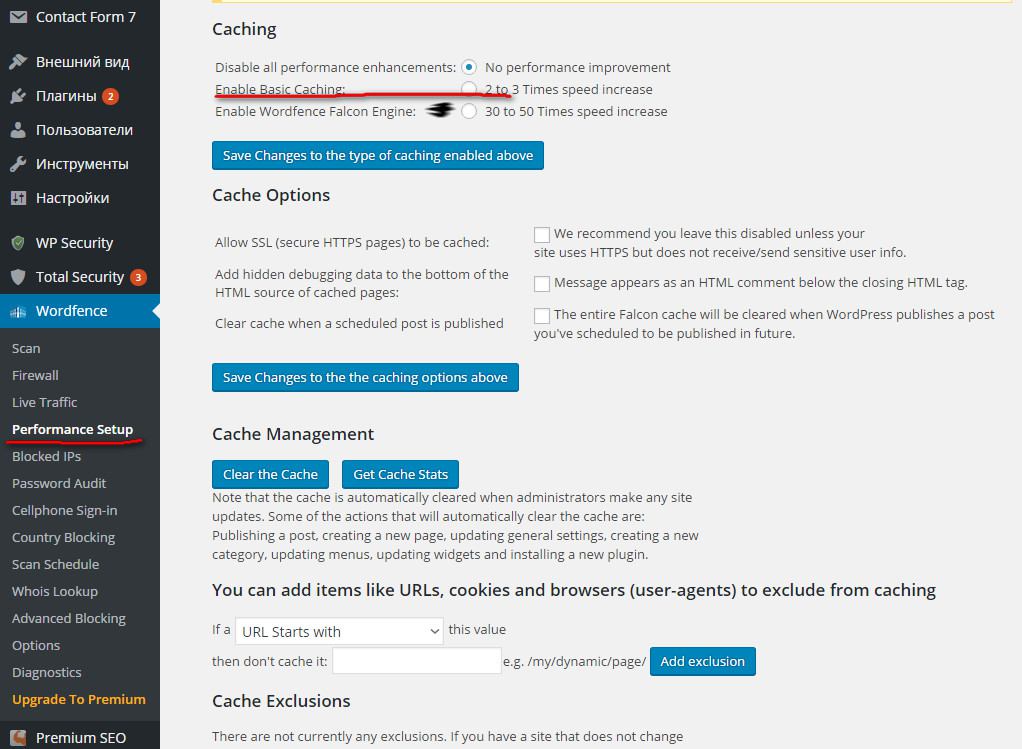Click the Total Security shield icon

point(18,277)
